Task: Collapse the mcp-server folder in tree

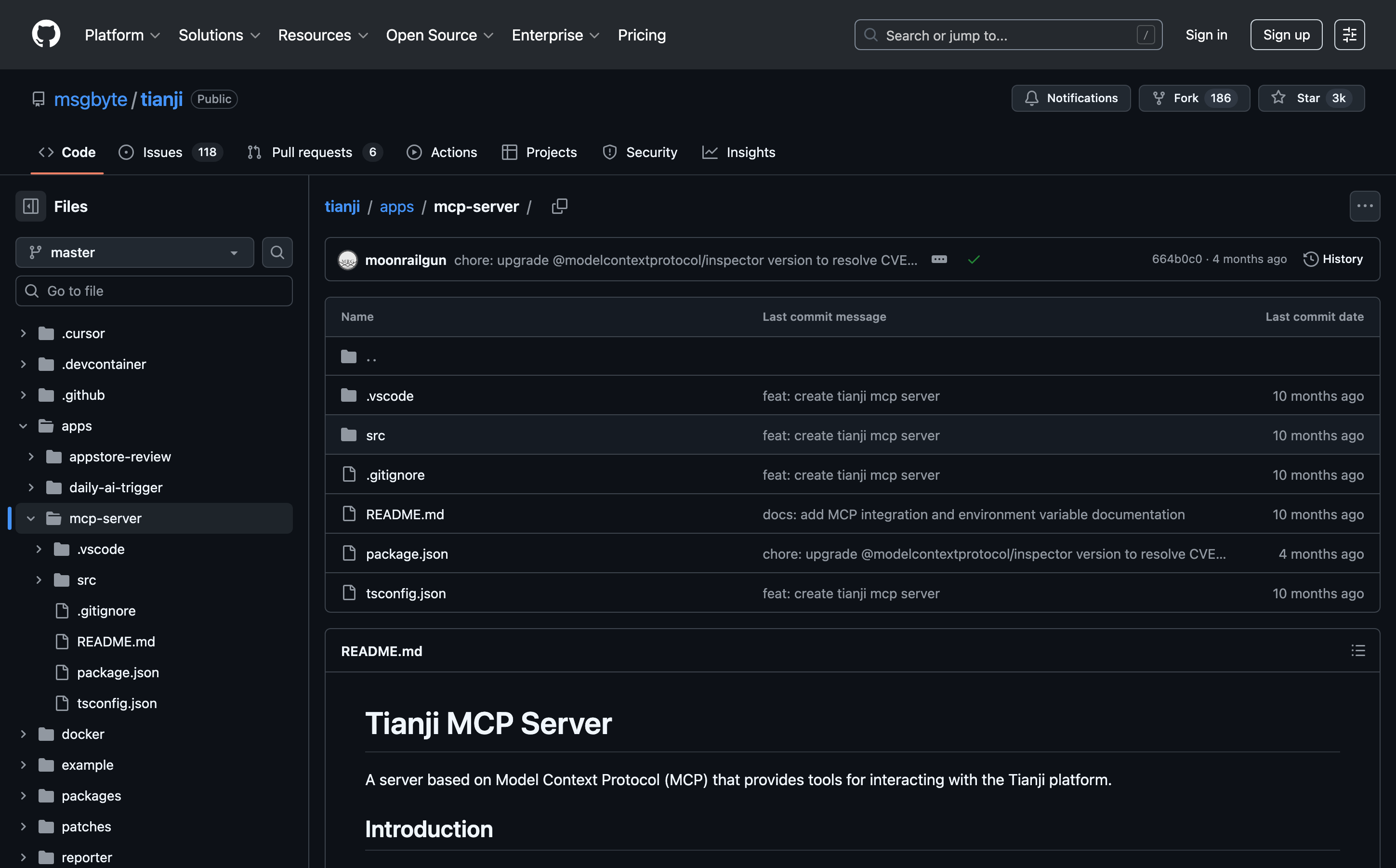Action: coord(31,518)
